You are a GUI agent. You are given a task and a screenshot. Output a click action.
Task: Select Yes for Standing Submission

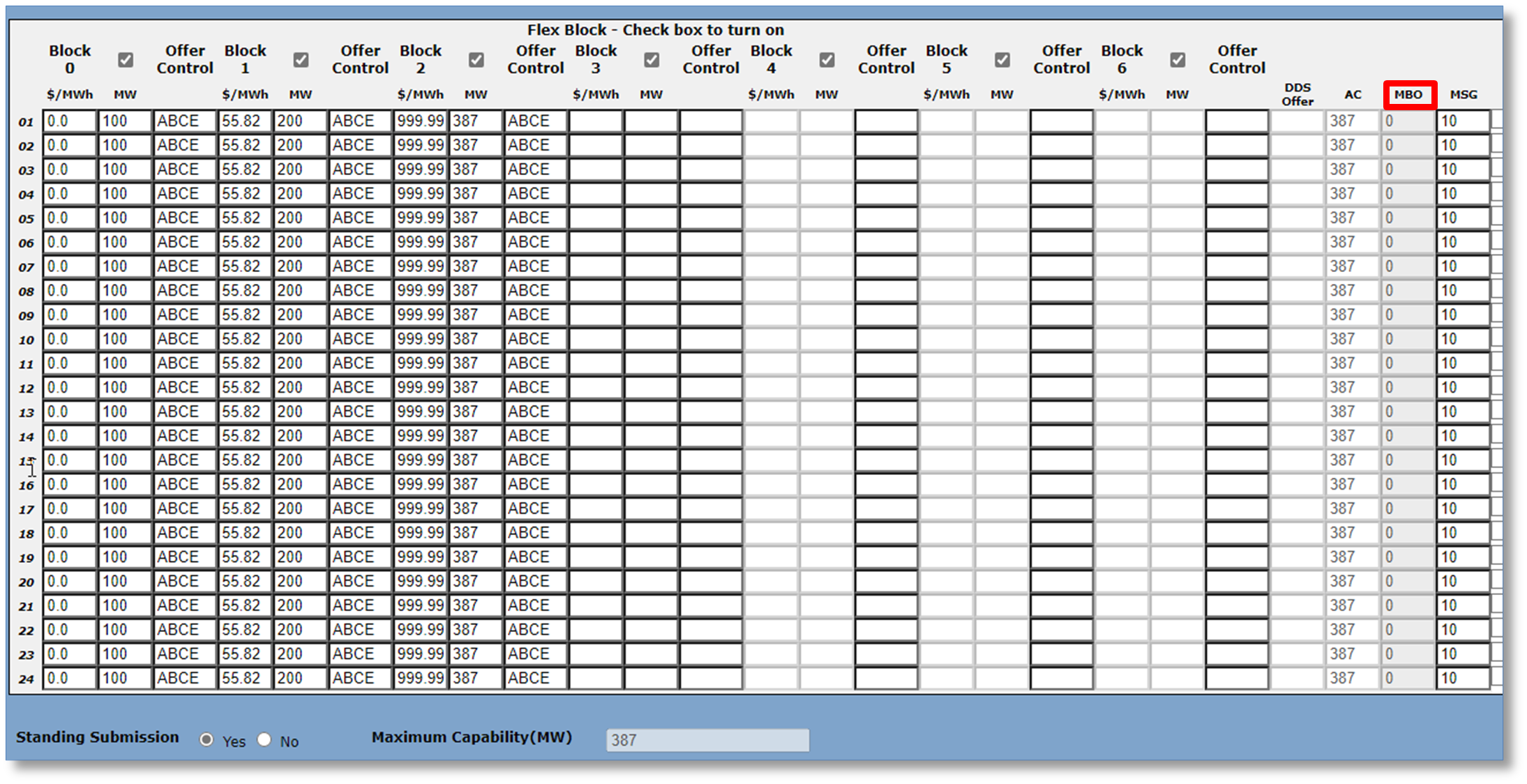[206, 740]
